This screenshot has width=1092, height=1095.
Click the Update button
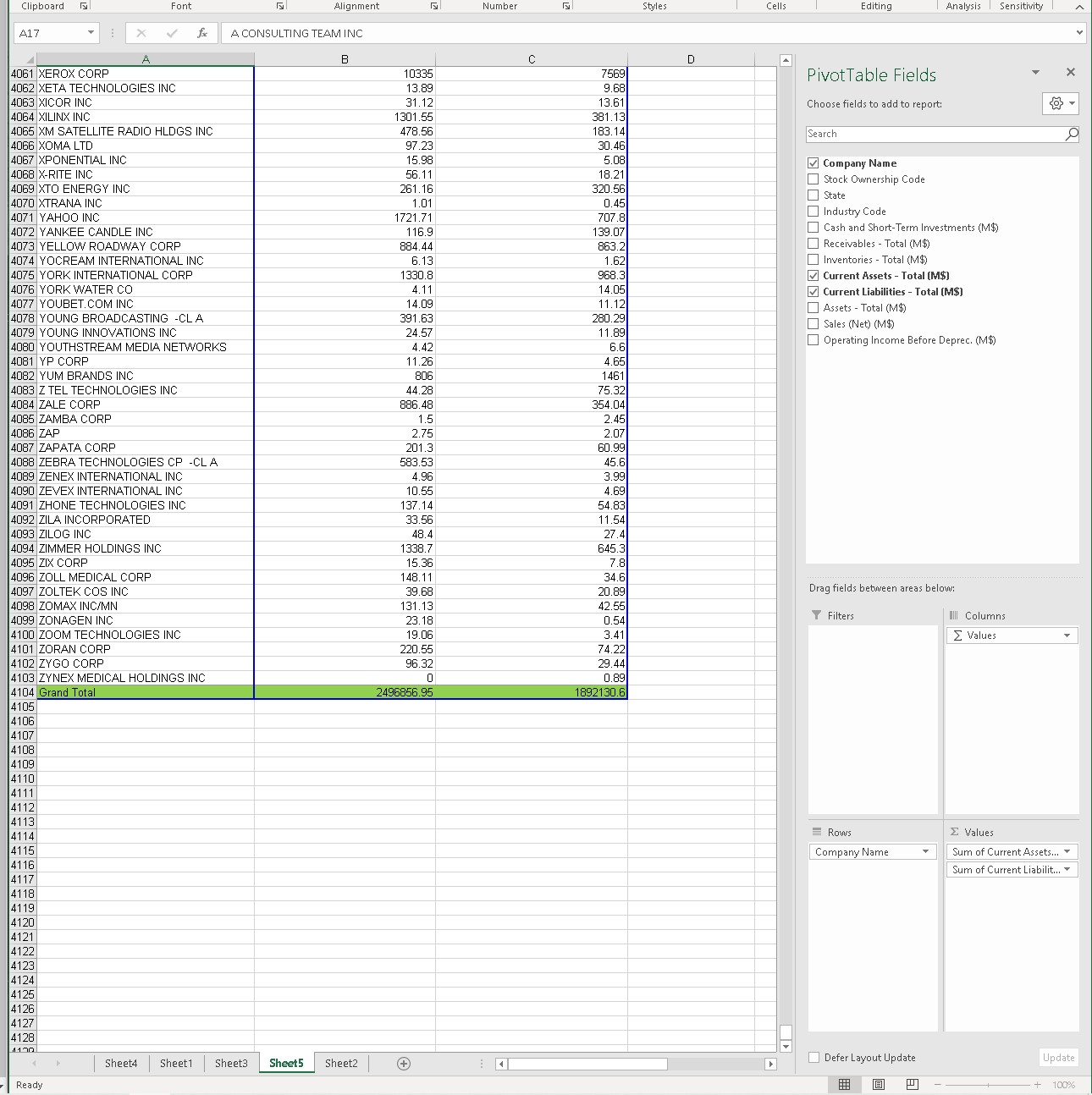(1058, 1057)
